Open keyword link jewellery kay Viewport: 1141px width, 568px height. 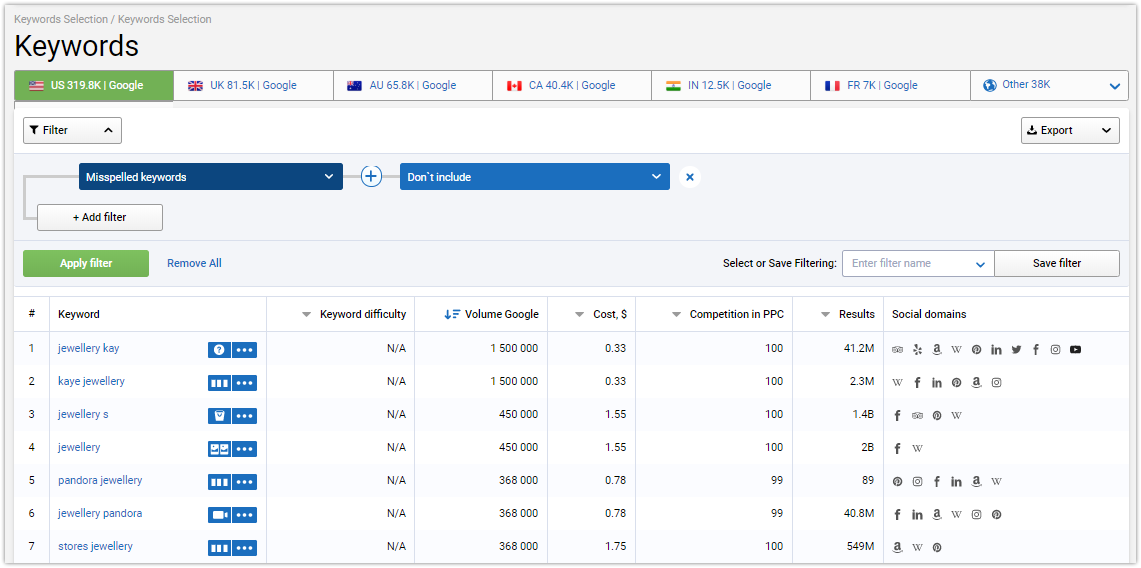coord(89,348)
